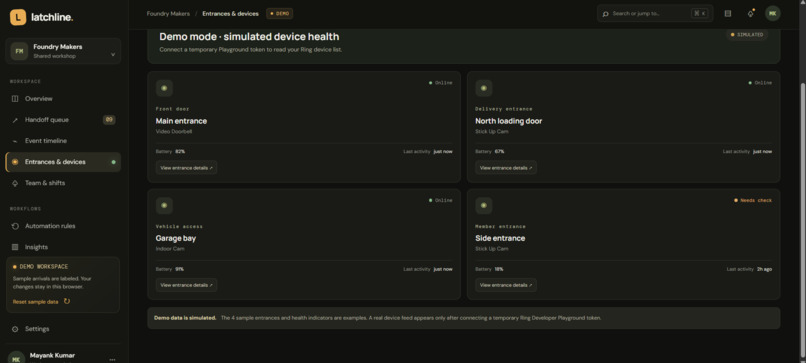Open notifications bell in top bar
Image resolution: width=806 pixels, height=363 pixels.
750,13
